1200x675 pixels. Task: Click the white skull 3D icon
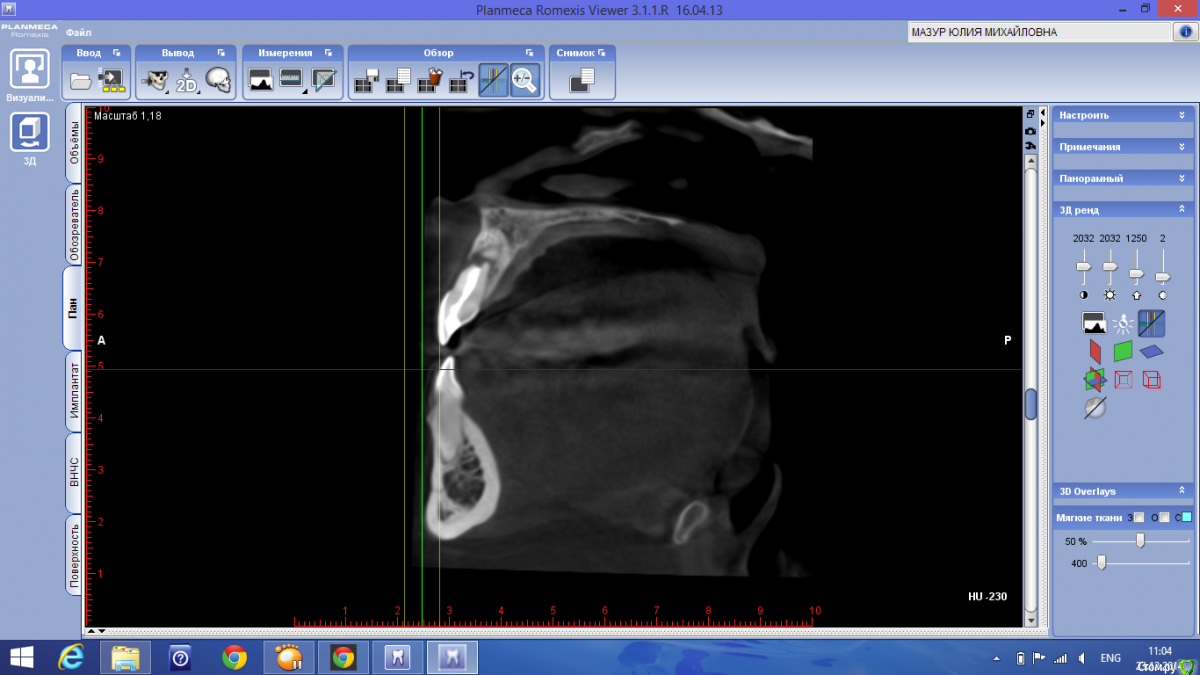pos(218,80)
